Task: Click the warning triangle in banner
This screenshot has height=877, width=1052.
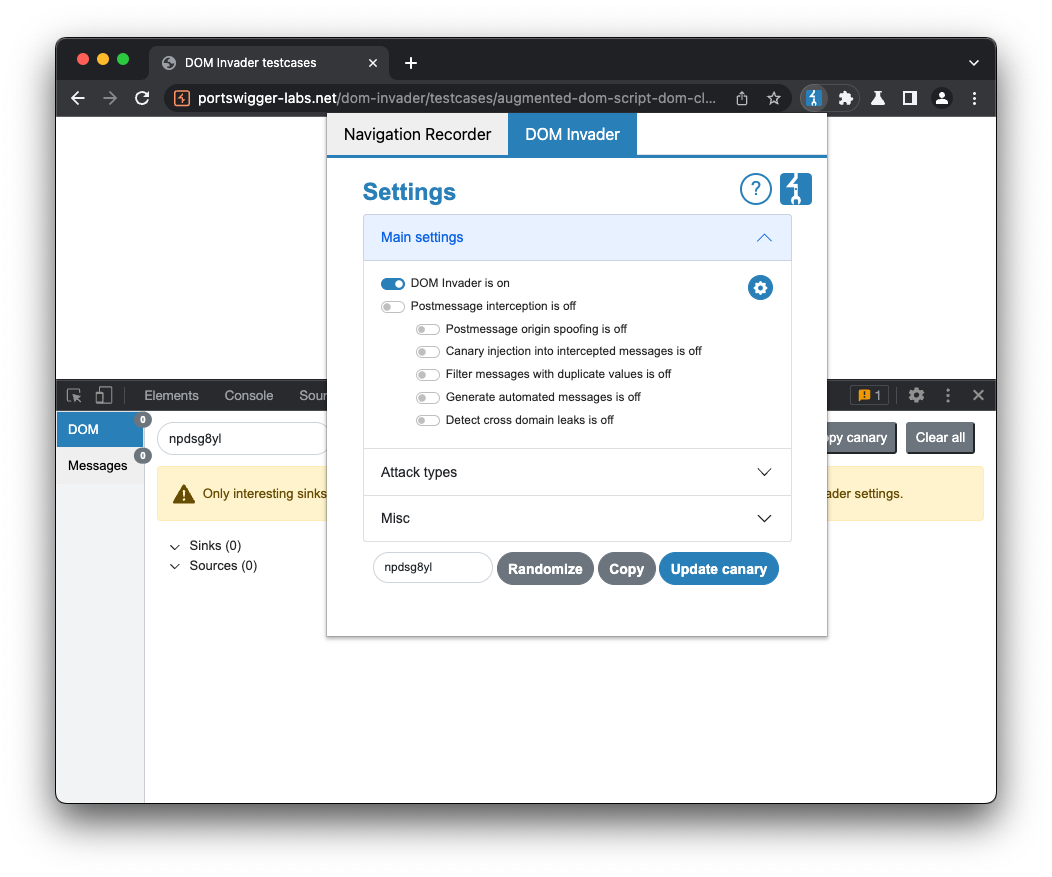Action: click(x=184, y=495)
